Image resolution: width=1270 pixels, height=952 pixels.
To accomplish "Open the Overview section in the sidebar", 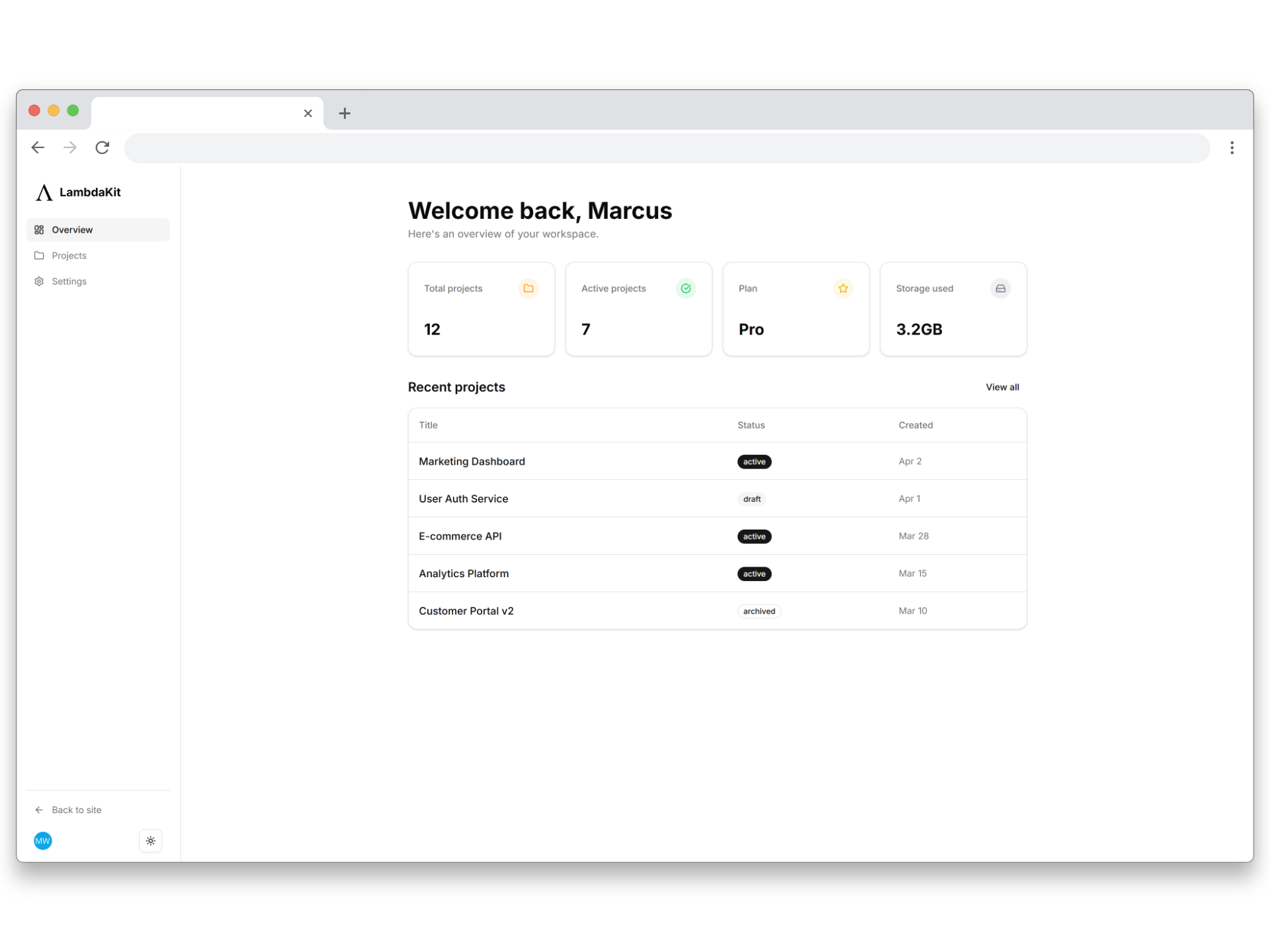I will click(71, 229).
